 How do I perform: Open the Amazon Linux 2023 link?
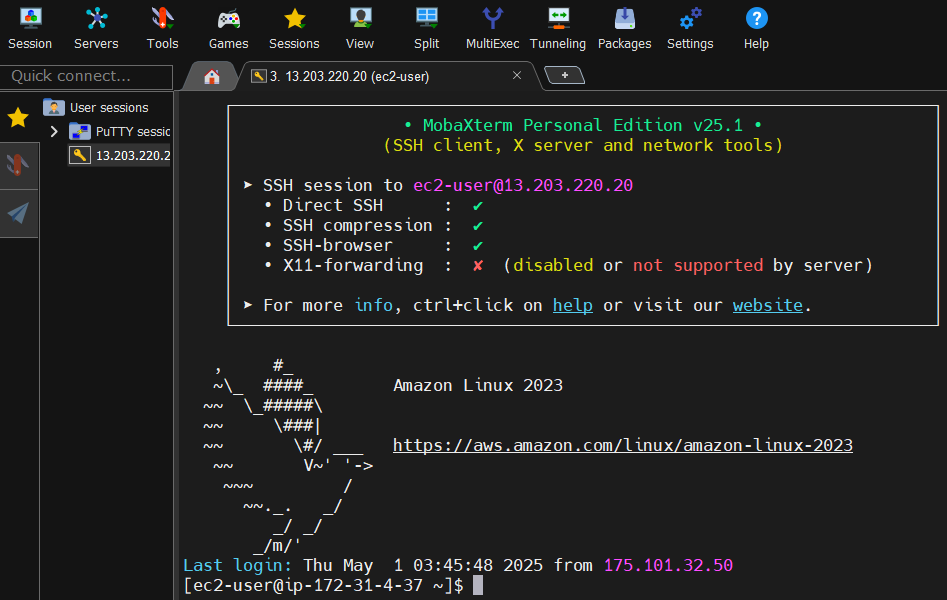pos(622,445)
